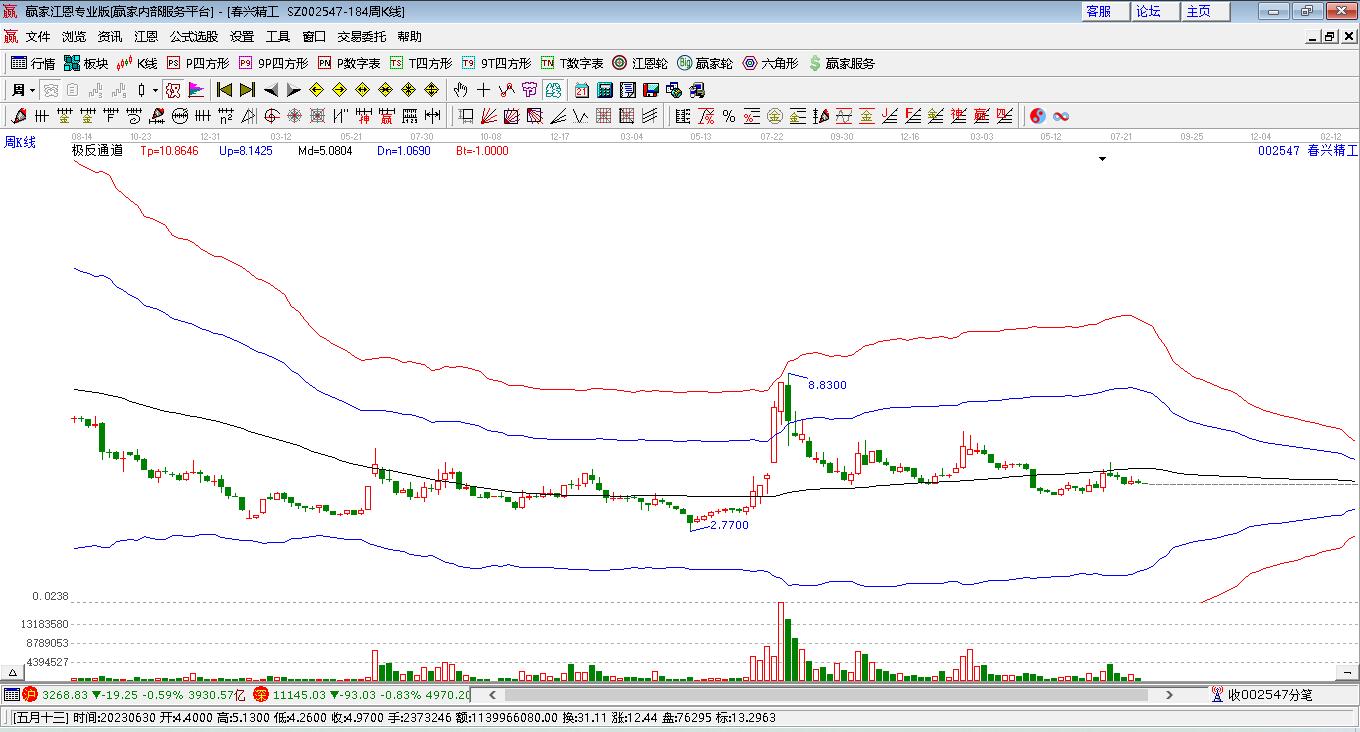Launch the 江恩轮 Gann wheel
This screenshot has width=1360, height=732.
pyautogui.click(x=640, y=63)
